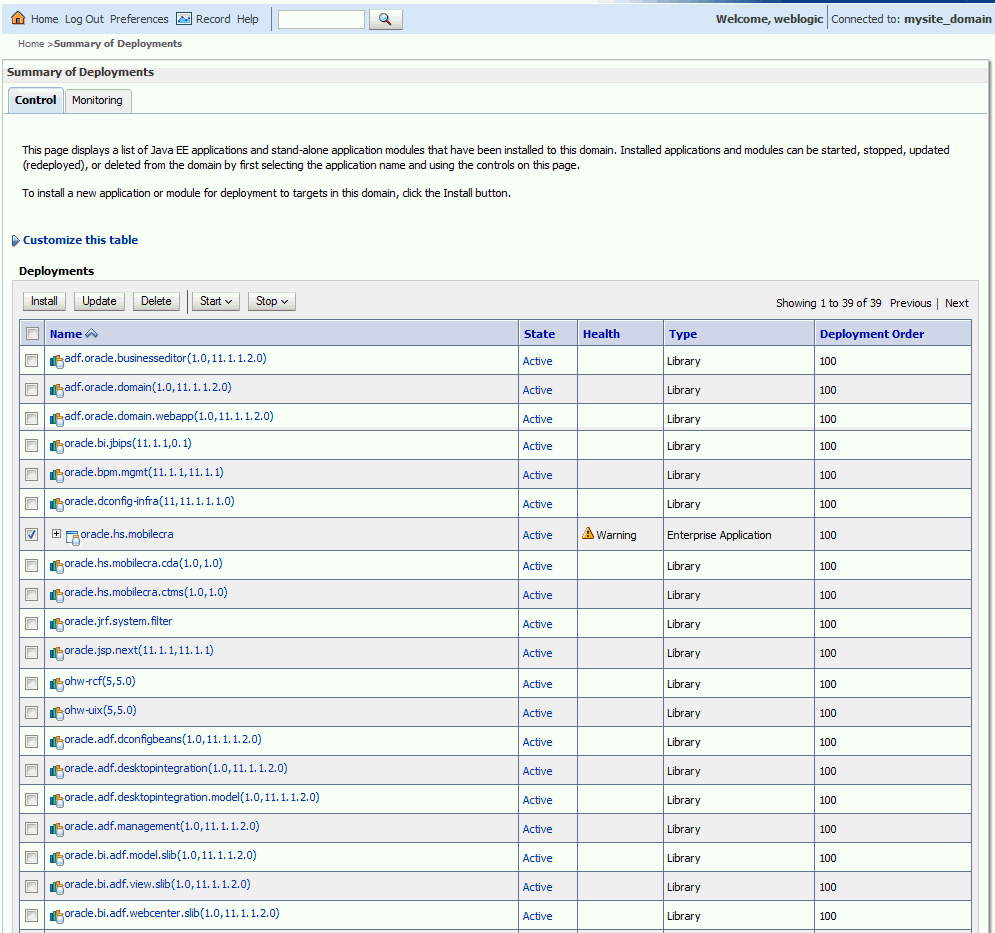Open the oracle.jsp.next(11.1.1,11.1.1) link
The width and height of the screenshot is (995, 933).
tap(139, 651)
